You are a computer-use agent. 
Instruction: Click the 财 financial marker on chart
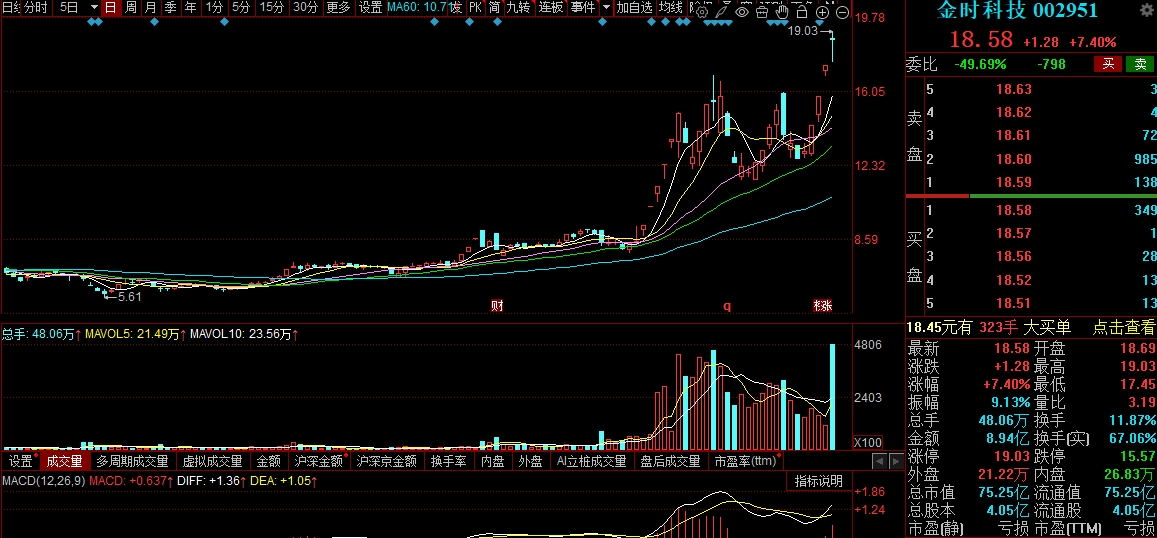[x=497, y=306]
